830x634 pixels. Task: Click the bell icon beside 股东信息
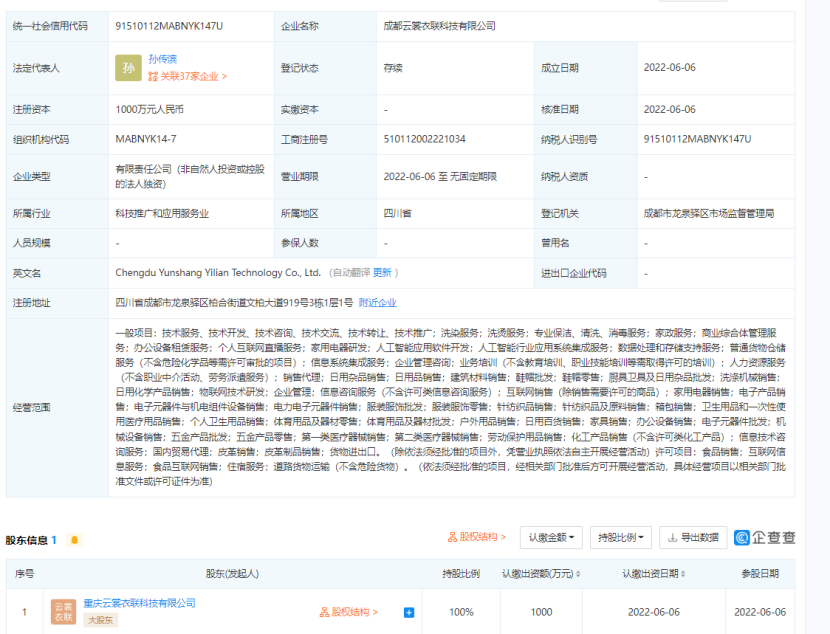point(74,540)
